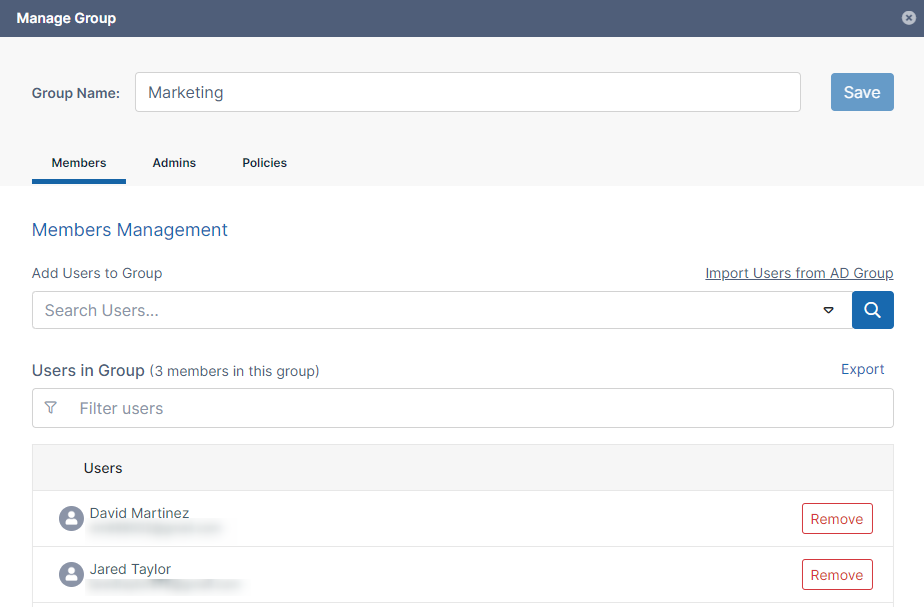
Task: Expand the Search Users dropdown arrow
Action: 828,310
